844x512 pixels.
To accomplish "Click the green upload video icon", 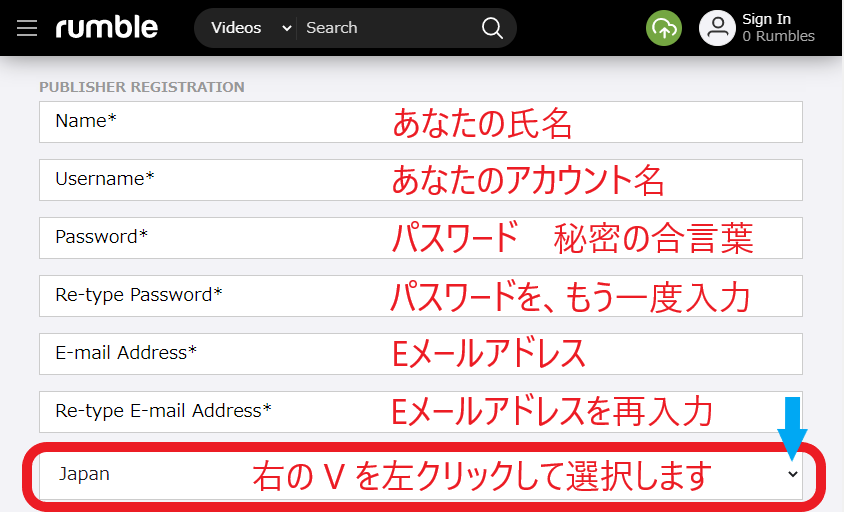I will [663, 29].
